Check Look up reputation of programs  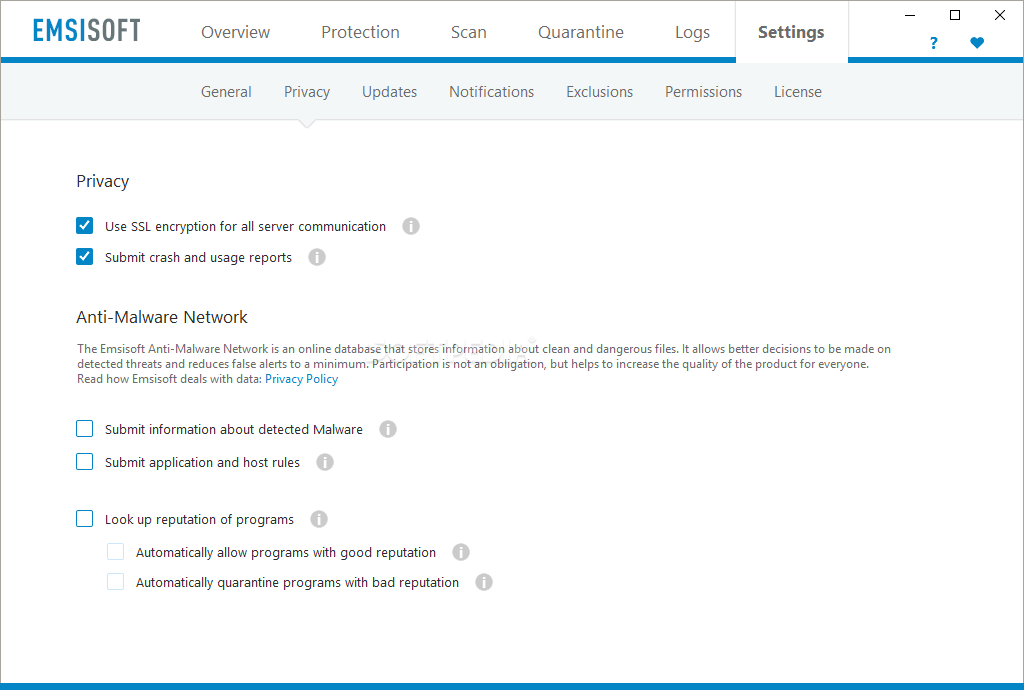(x=84, y=518)
